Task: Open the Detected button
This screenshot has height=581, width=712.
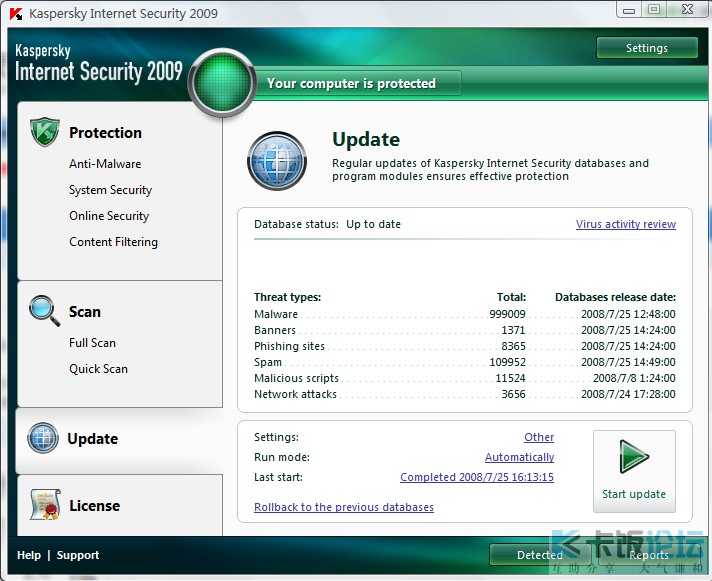Action: click(540, 555)
